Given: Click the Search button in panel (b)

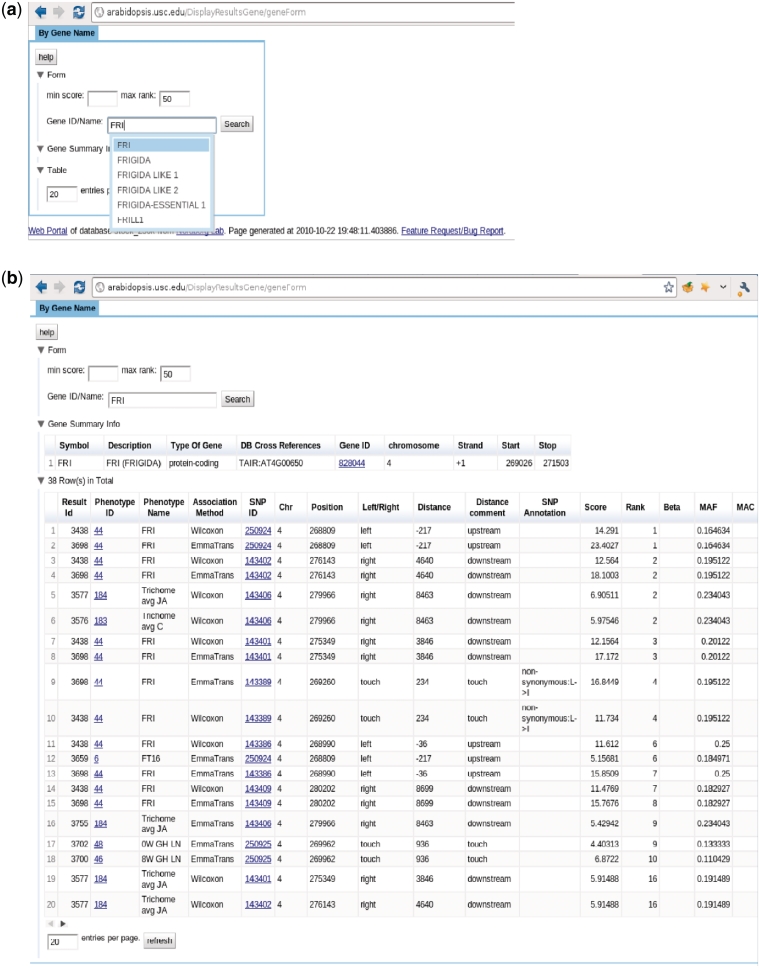Looking at the screenshot, I should [237, 399].
